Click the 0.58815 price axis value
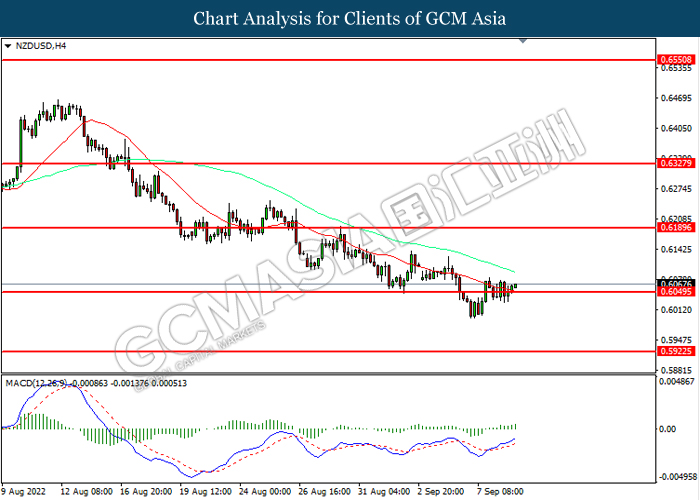700x500 pixels. tap(676, 371)
